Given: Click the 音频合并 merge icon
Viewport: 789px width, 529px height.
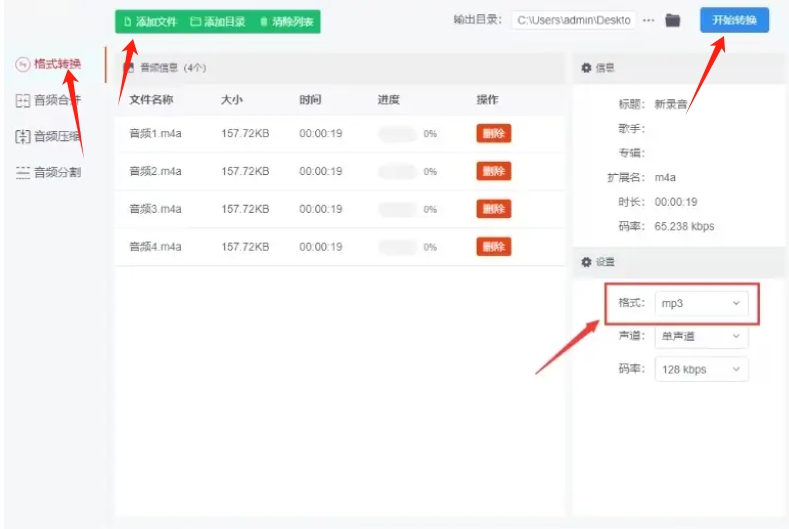Looking at the screenshot, I should click(23, 101).
